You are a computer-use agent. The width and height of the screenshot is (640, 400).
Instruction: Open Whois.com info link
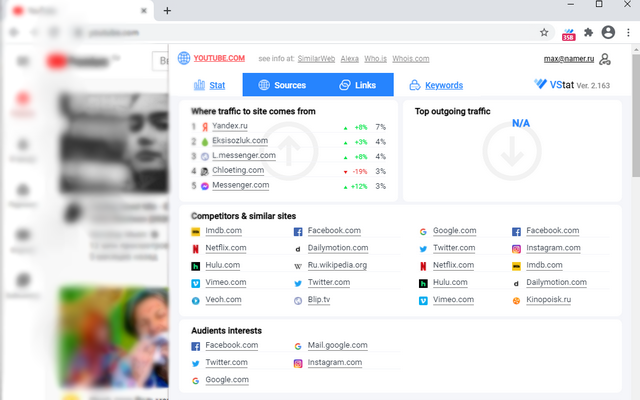[x=411, y=58]
